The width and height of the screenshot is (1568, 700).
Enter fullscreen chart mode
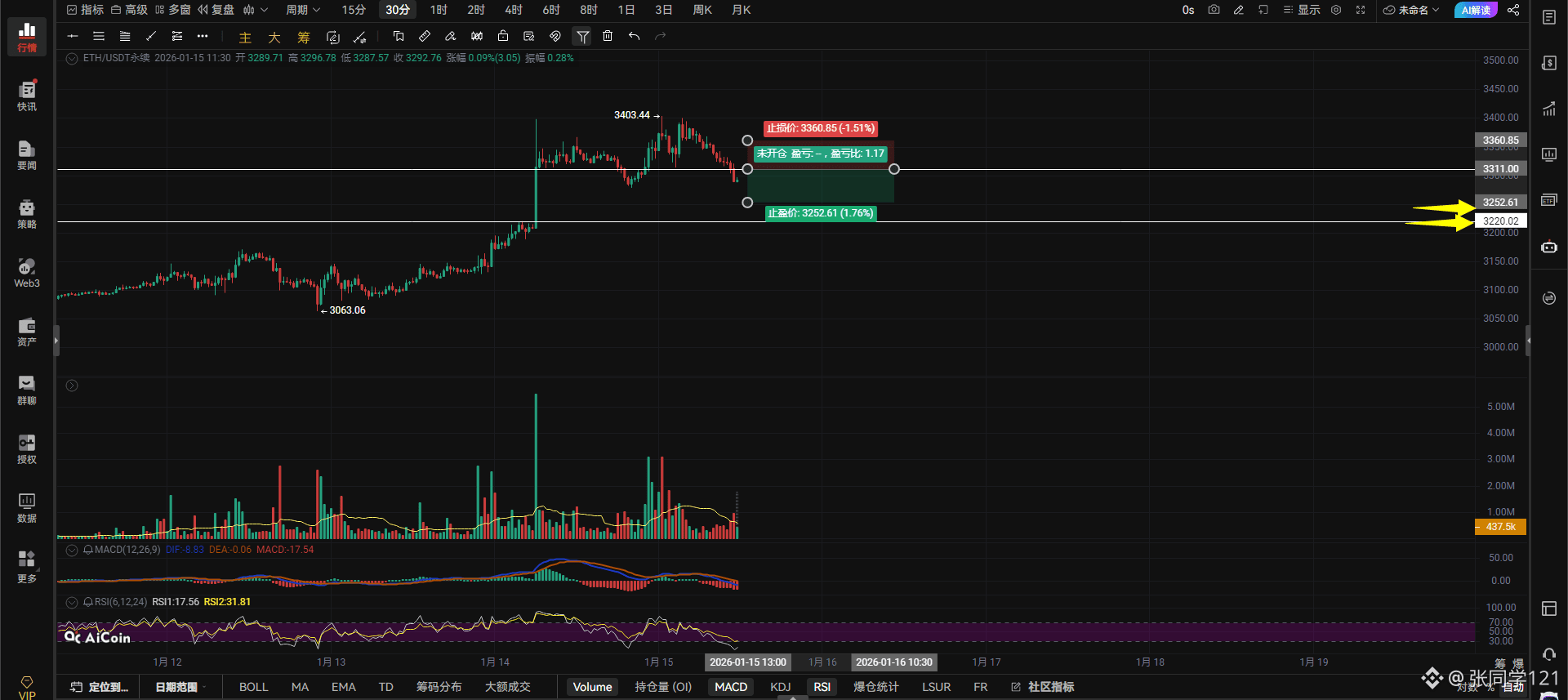point(1361,10)
